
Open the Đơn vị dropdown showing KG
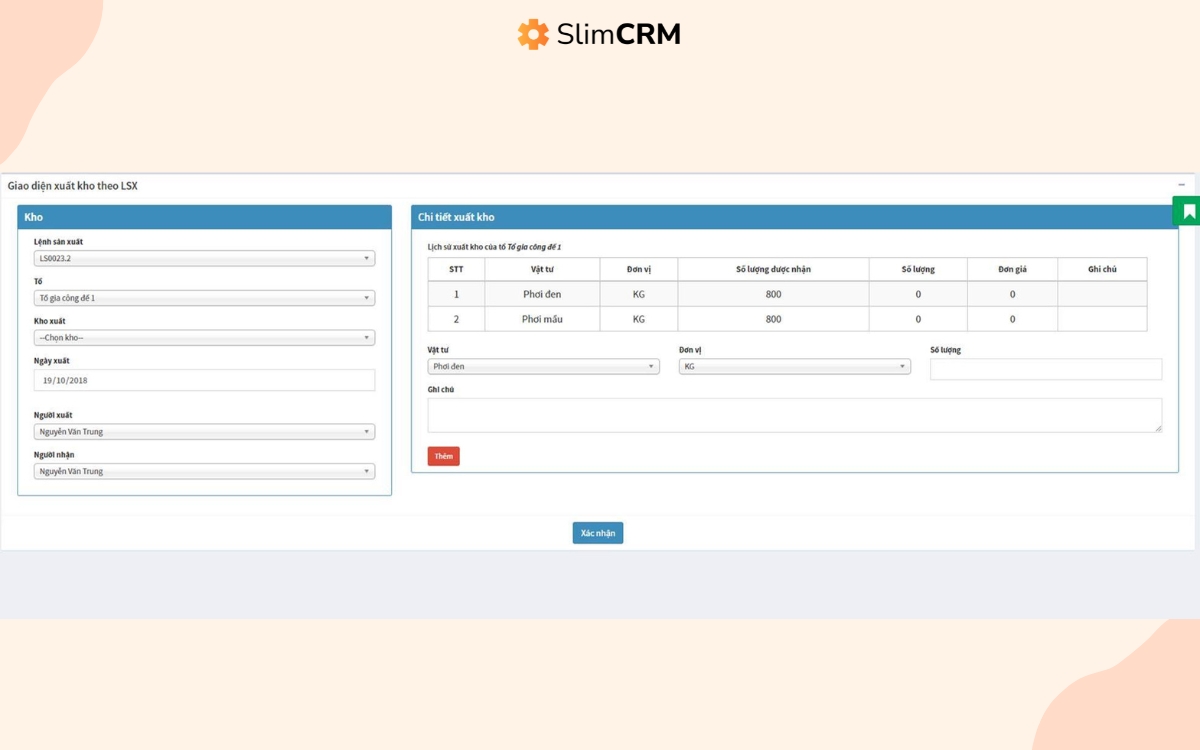coord(795,366)
